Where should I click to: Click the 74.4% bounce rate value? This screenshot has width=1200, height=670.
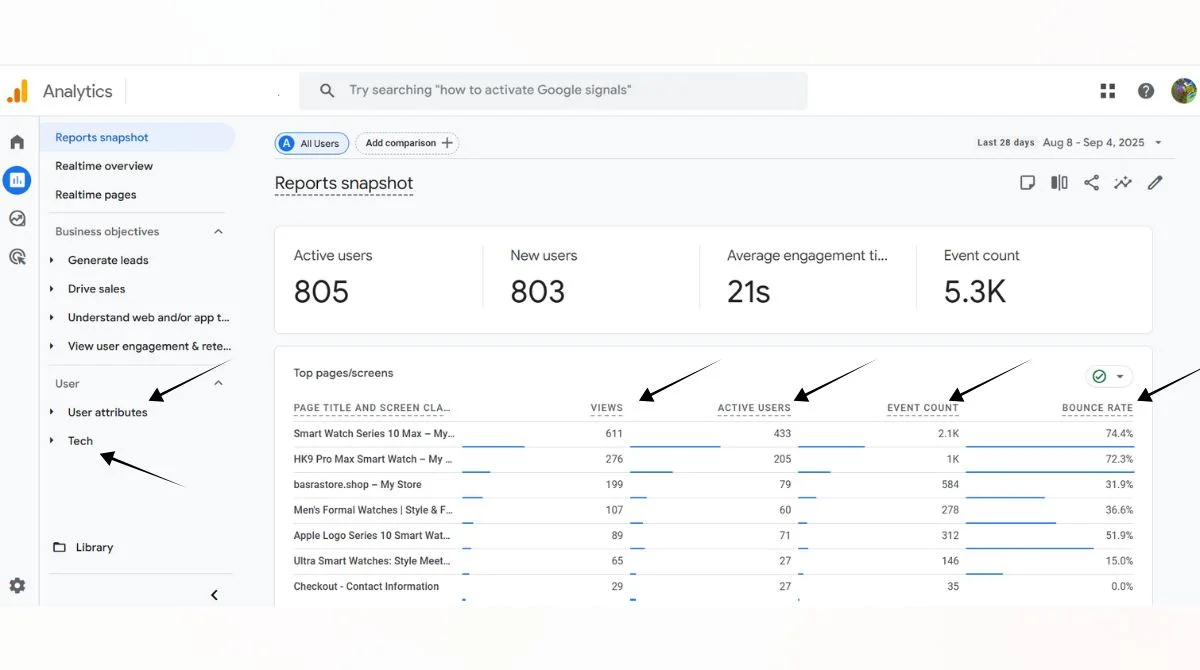[1119, 434]
